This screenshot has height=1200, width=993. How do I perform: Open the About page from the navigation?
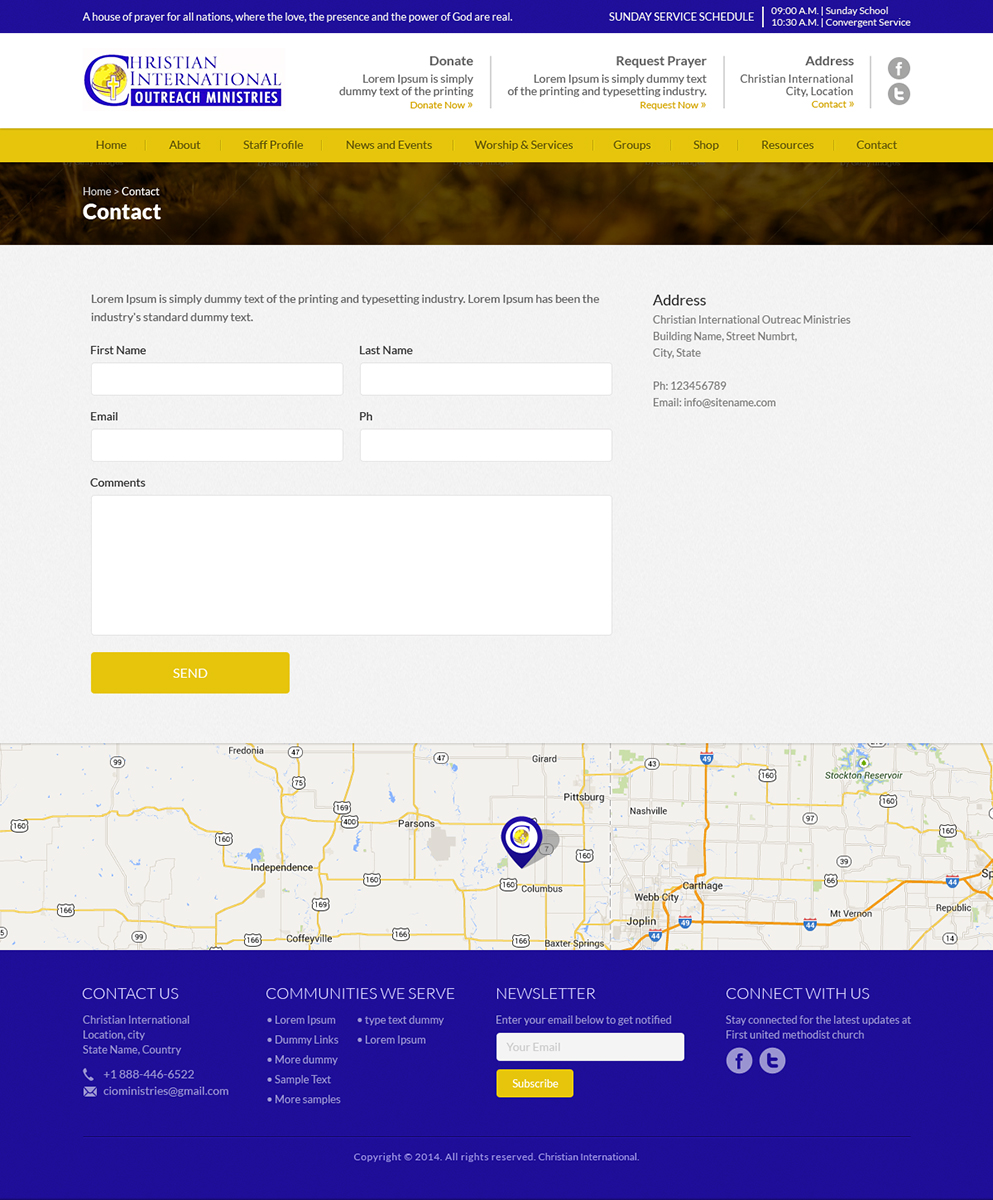point(184,144)
